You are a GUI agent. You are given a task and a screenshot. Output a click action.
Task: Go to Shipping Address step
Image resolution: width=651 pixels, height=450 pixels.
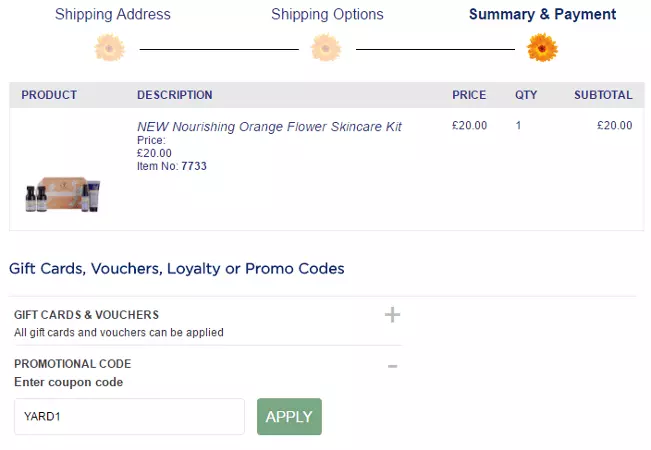pos(113,14)
